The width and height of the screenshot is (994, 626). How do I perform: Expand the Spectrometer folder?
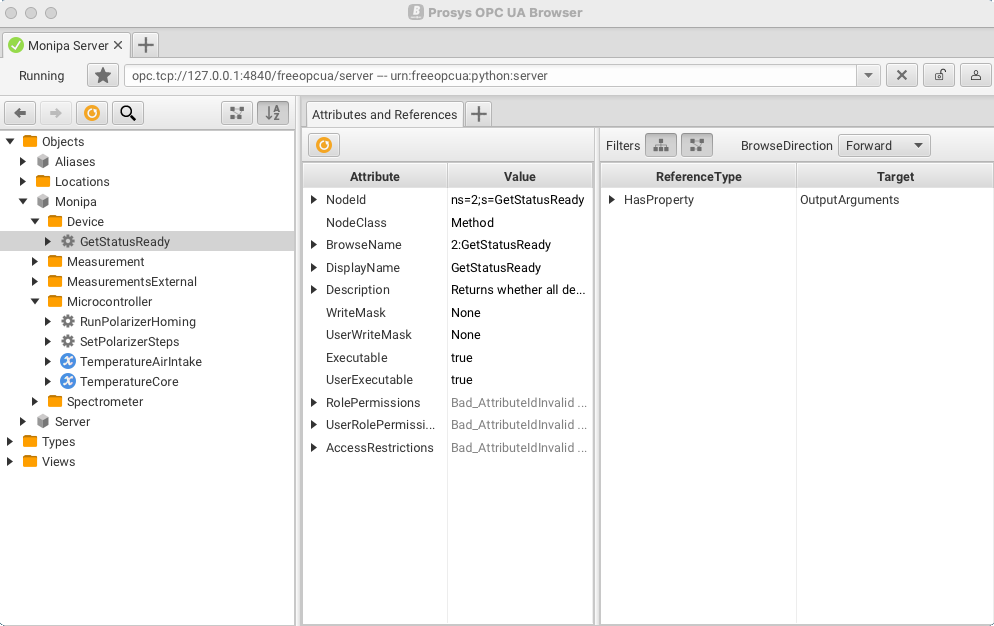click(x=36, y=402)
